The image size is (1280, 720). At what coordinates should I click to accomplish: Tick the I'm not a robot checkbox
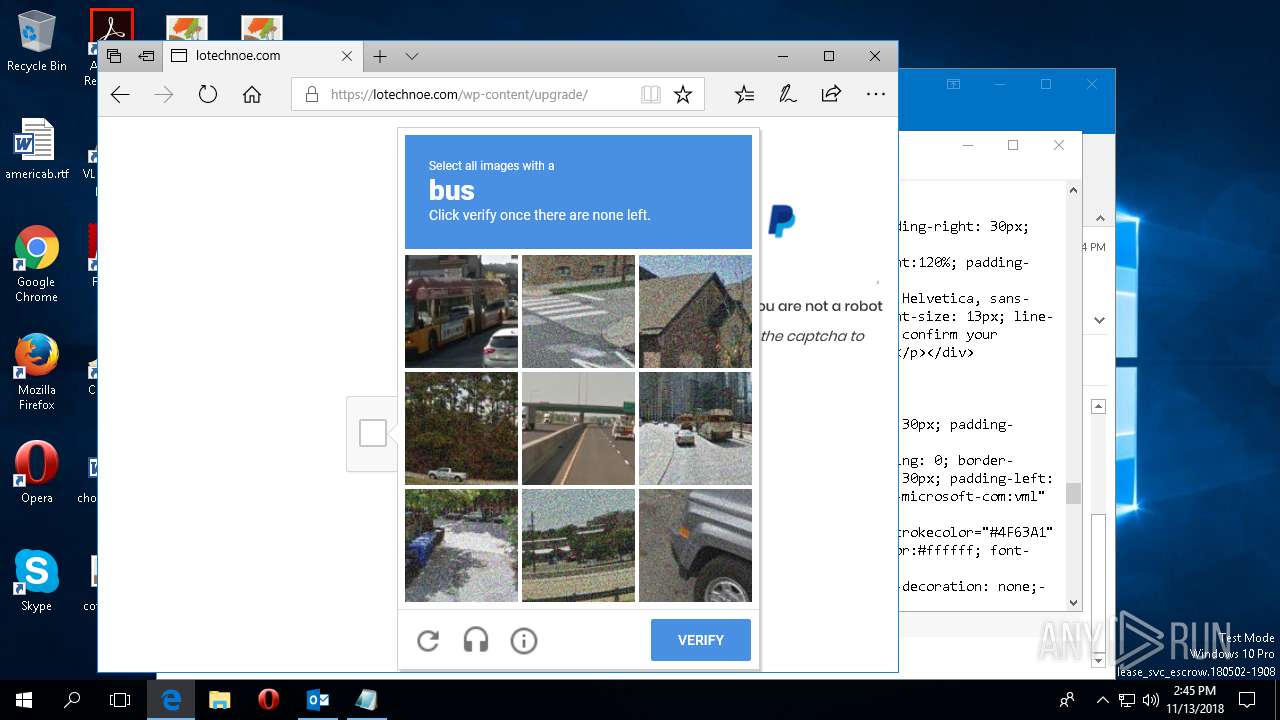coord(373,433)
